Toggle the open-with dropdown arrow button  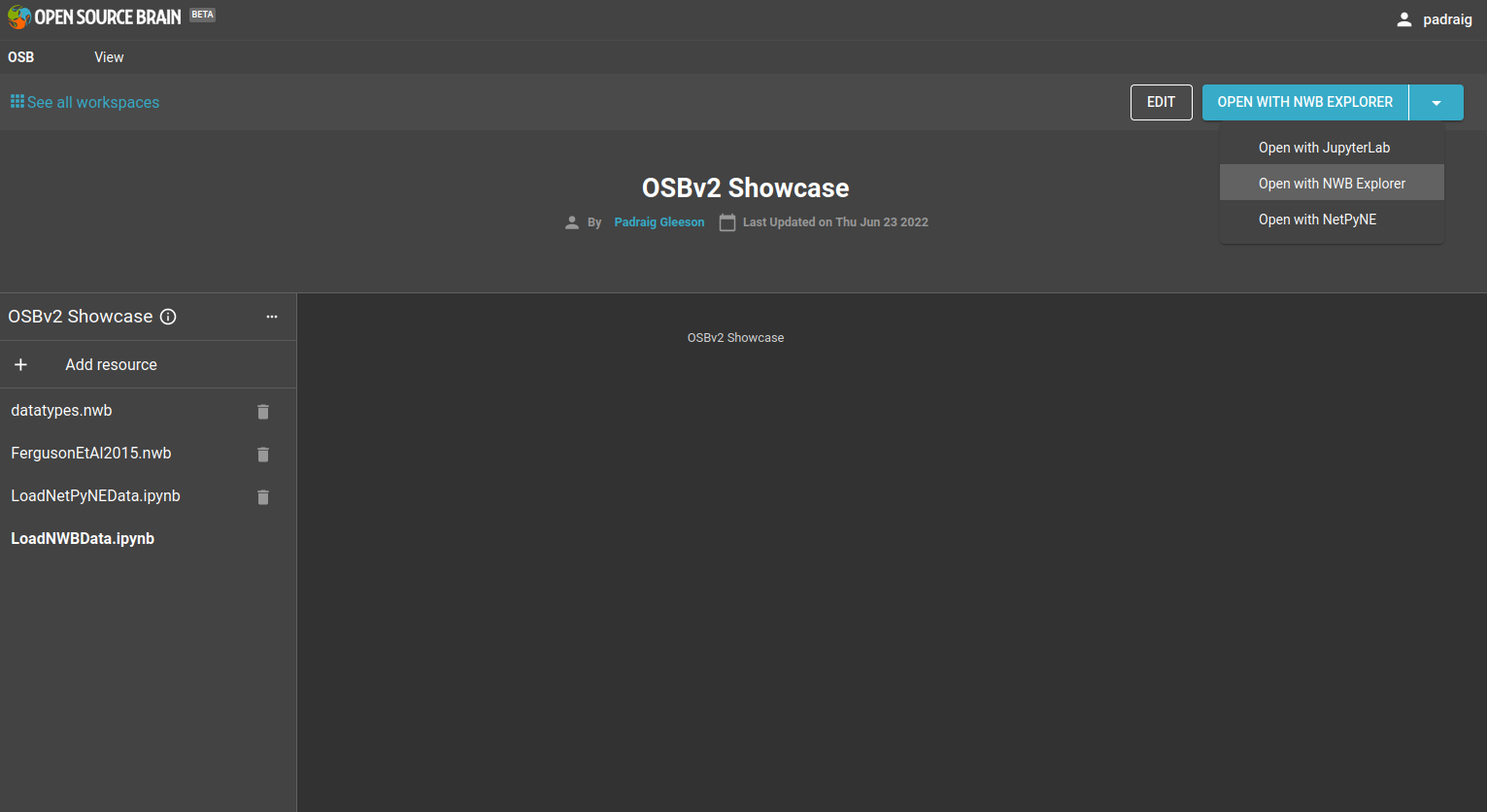click(1436, 103)
